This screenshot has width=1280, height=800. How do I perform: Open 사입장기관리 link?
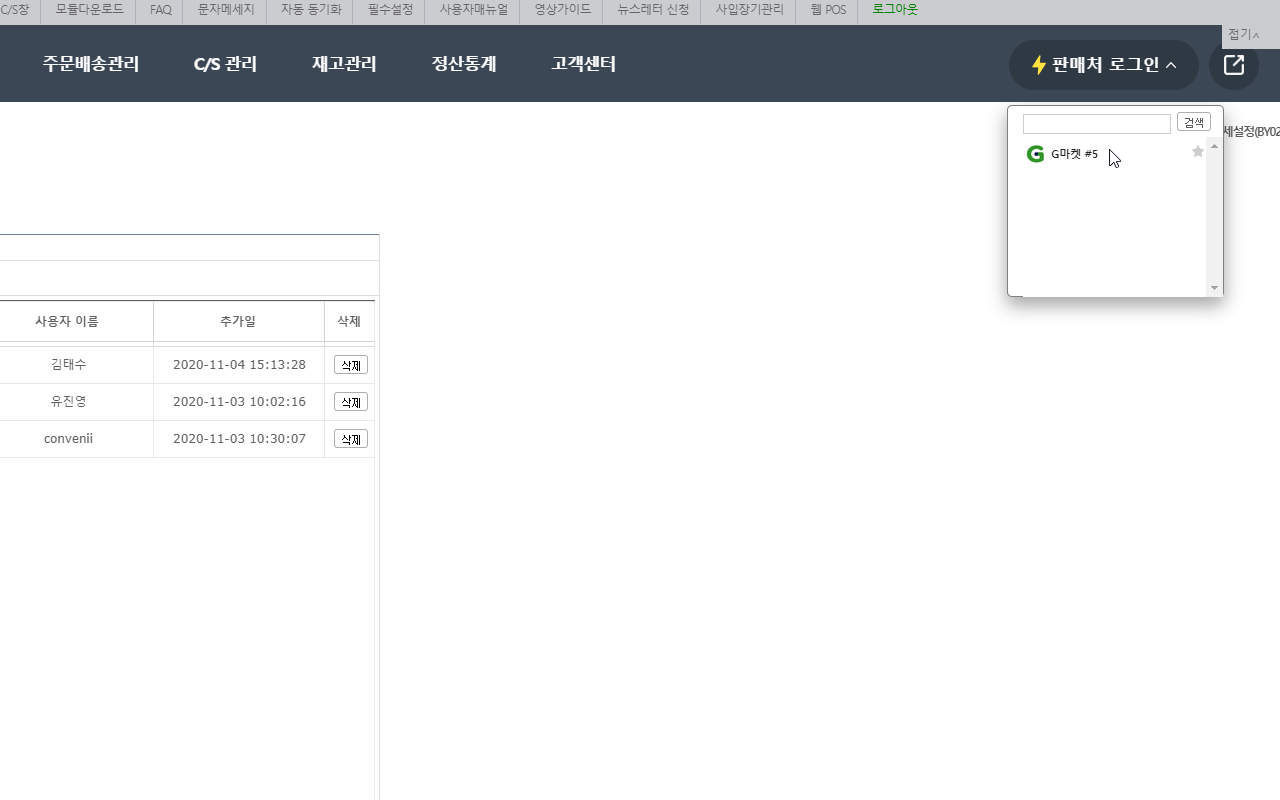(x=750, y=9)
